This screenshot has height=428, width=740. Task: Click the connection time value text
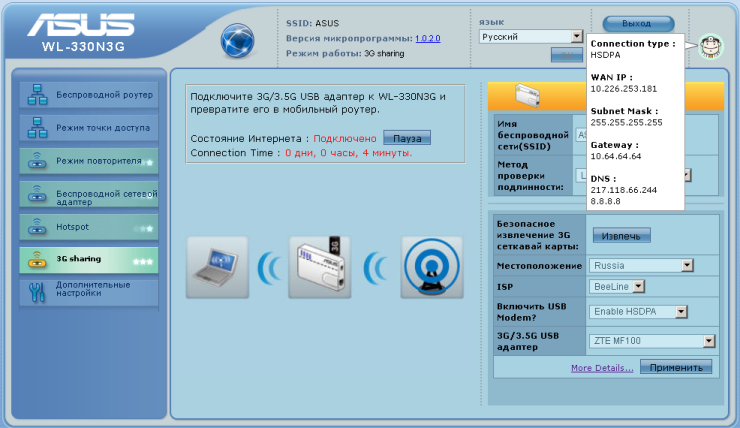pyautogui.click(x=348, y=153)
